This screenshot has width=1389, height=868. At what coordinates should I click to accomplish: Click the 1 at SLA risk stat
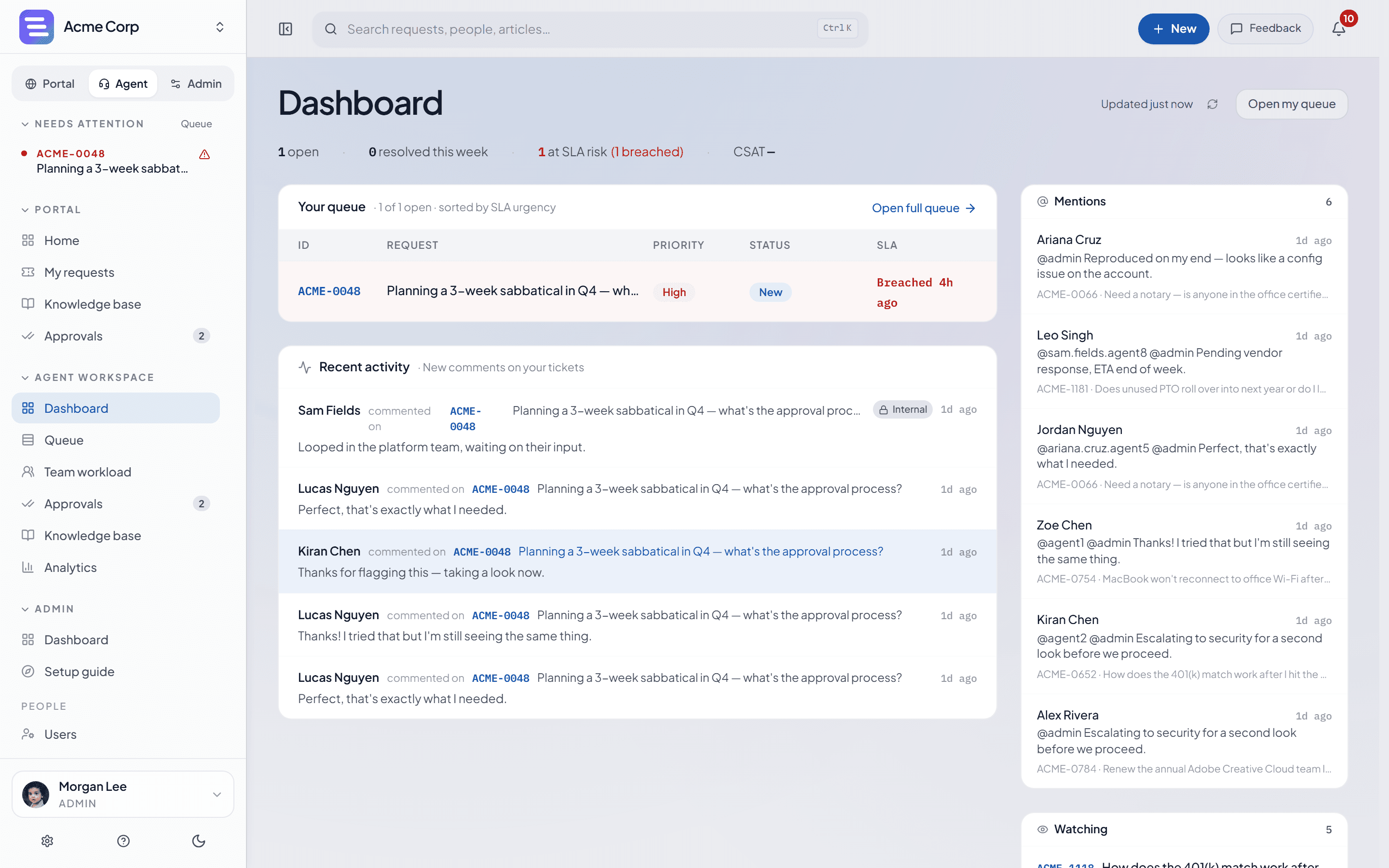click(x=610, y=152)
